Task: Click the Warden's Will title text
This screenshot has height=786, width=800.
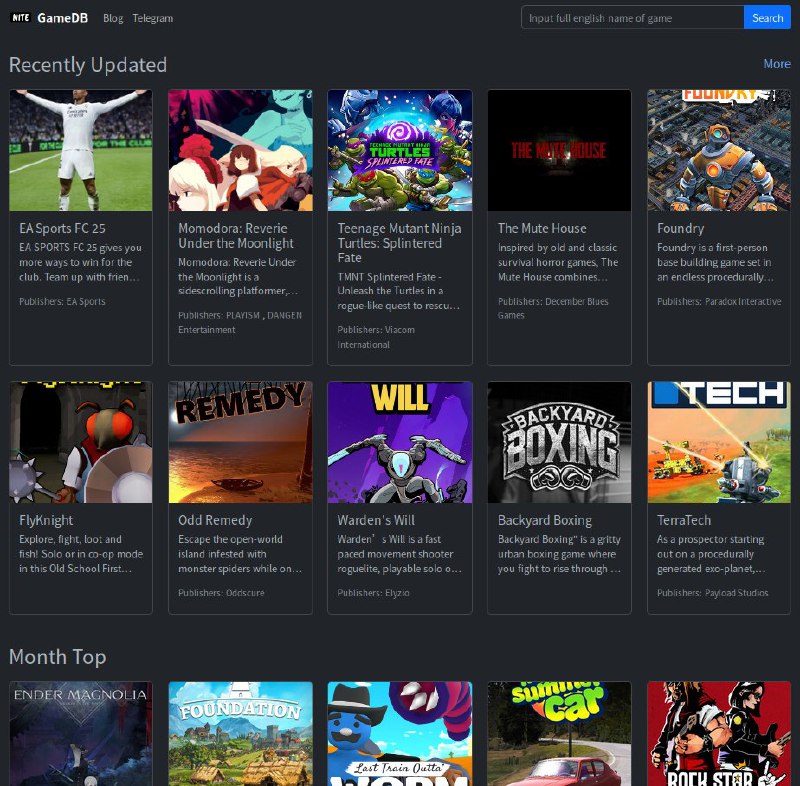Action: click(x=376, y=520)
